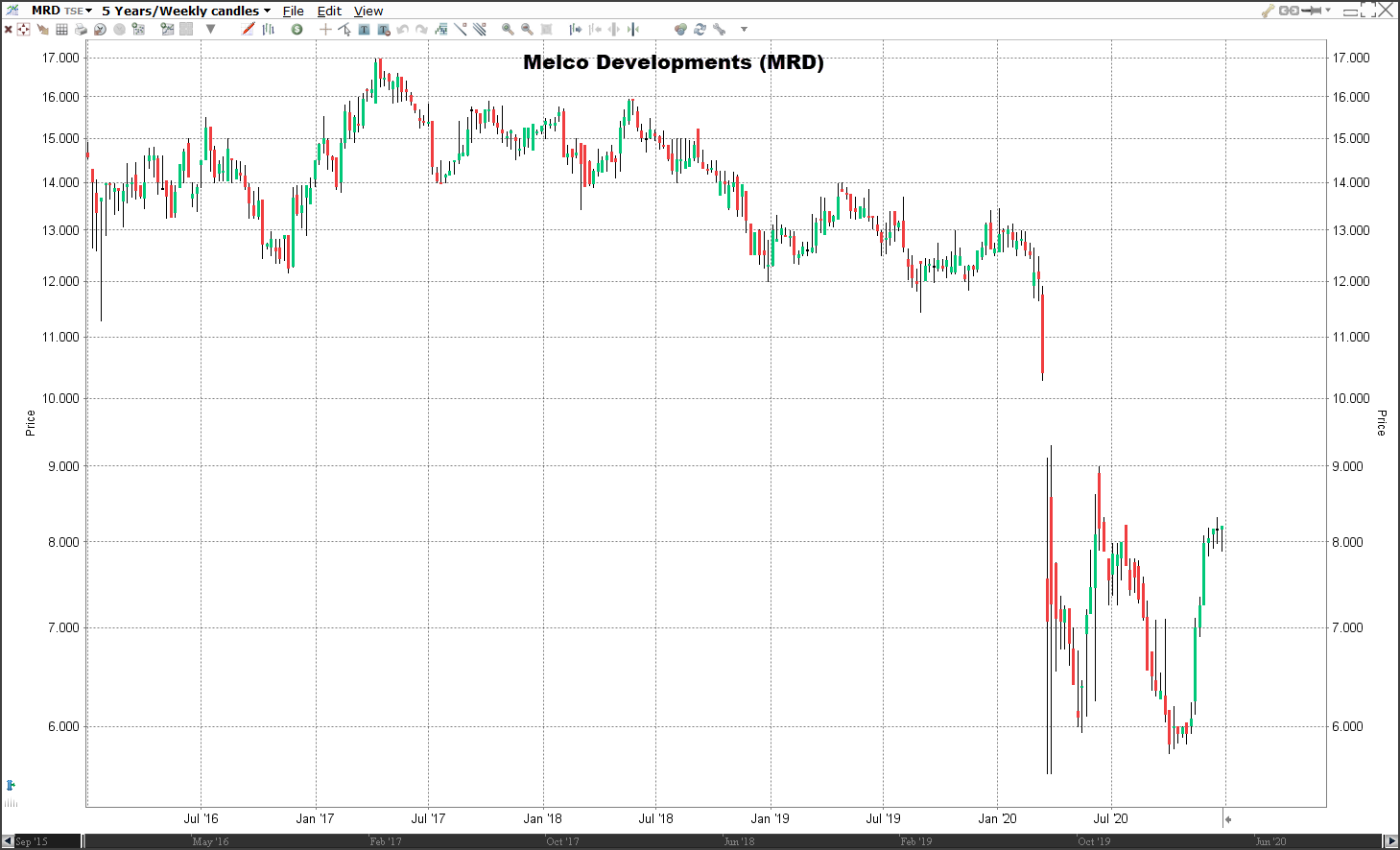The width and height of the screenshot is (1400, 850).
Task: Open the View menu
Action: click(368, 11)
